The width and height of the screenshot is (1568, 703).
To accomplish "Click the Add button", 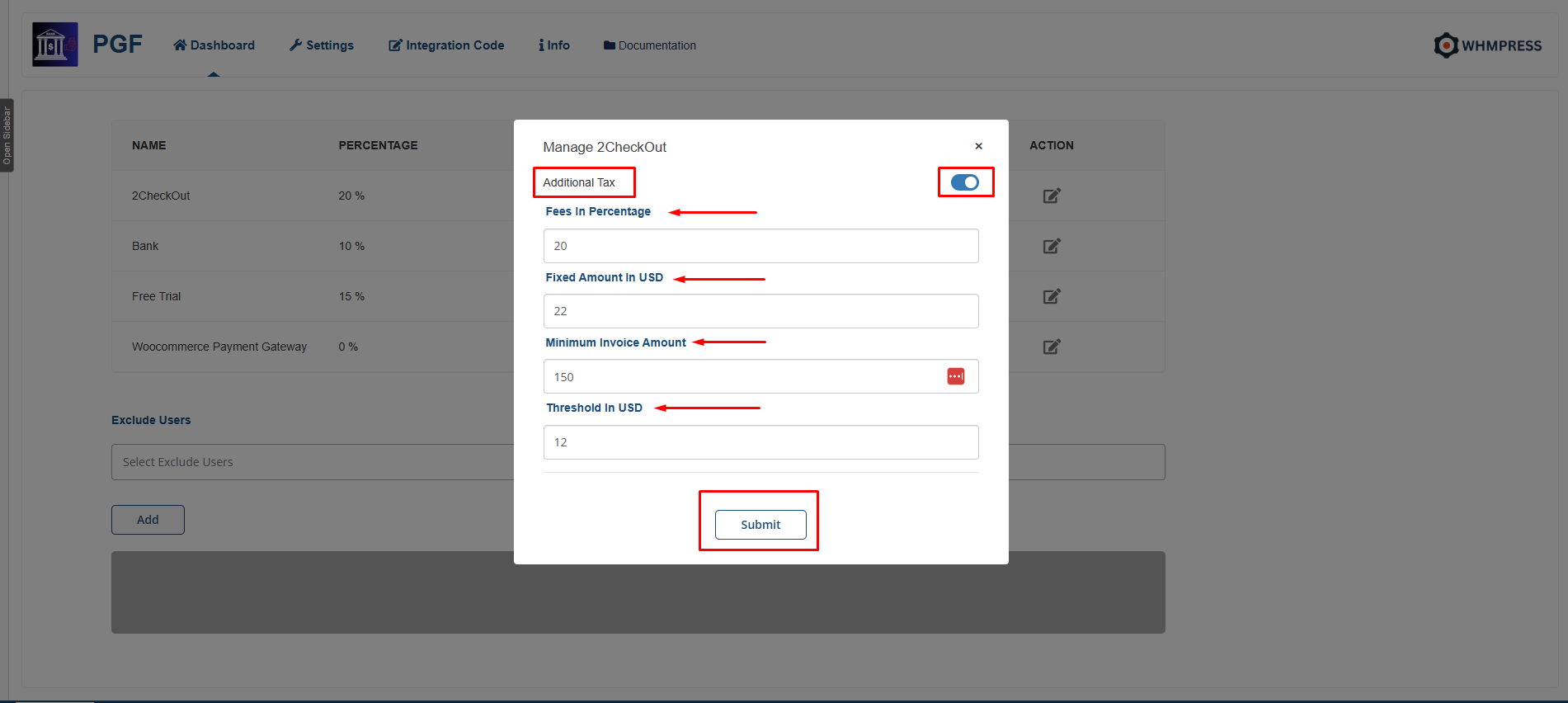I will pos(148,520).
